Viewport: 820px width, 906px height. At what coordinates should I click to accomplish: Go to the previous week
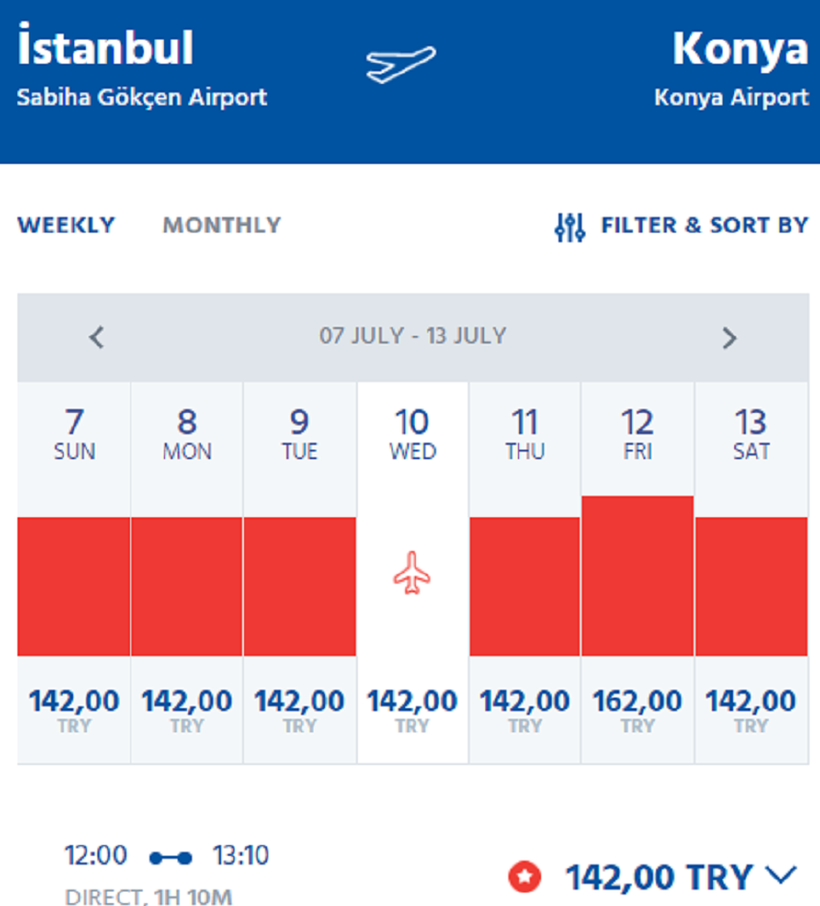click(96, 337)
